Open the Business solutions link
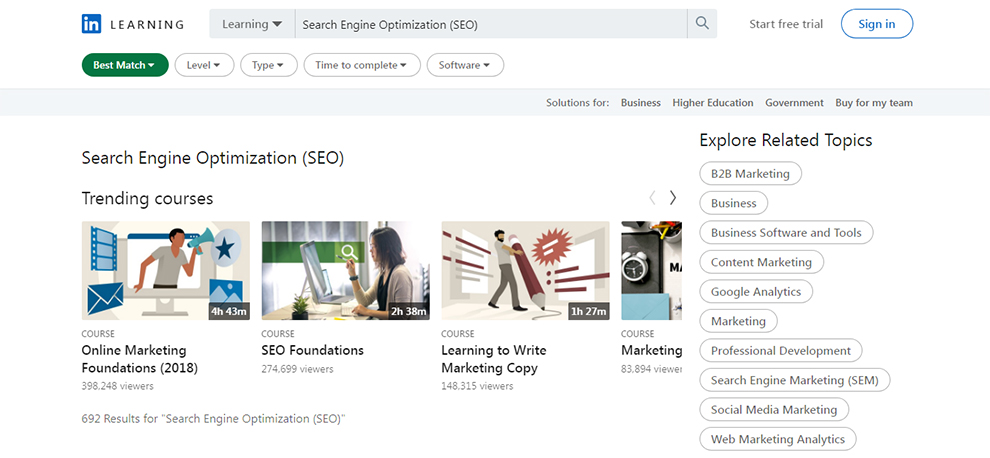This screenshot has height=458, width=990. point(641,103)
